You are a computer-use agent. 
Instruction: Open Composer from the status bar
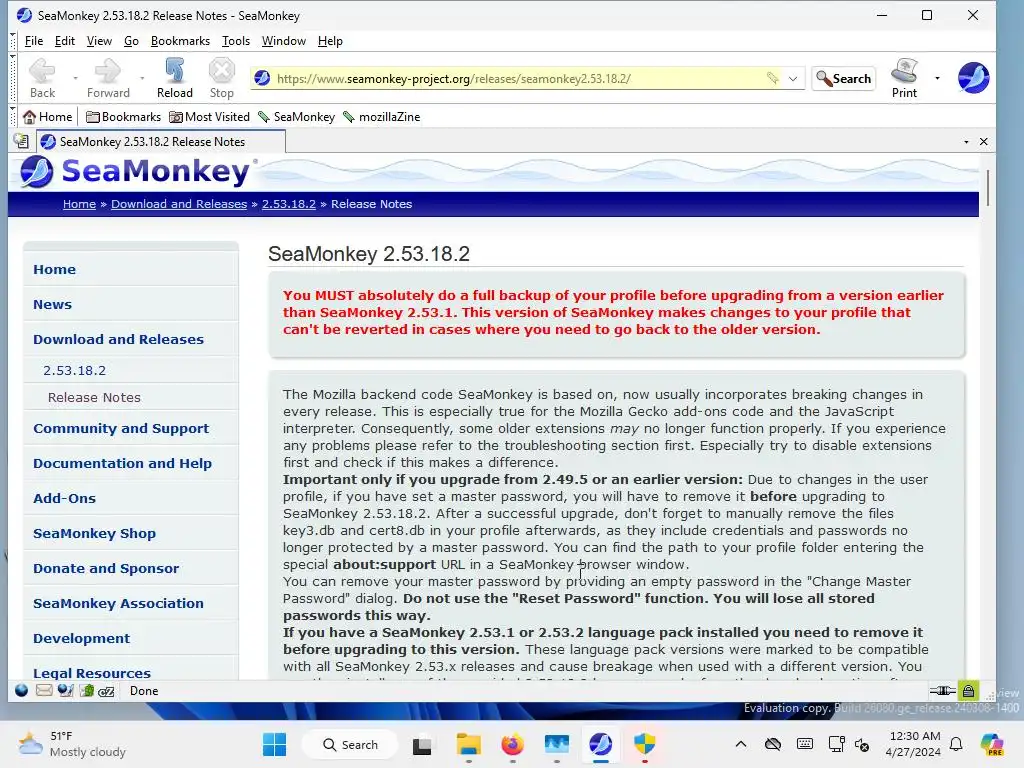point(65,690)
